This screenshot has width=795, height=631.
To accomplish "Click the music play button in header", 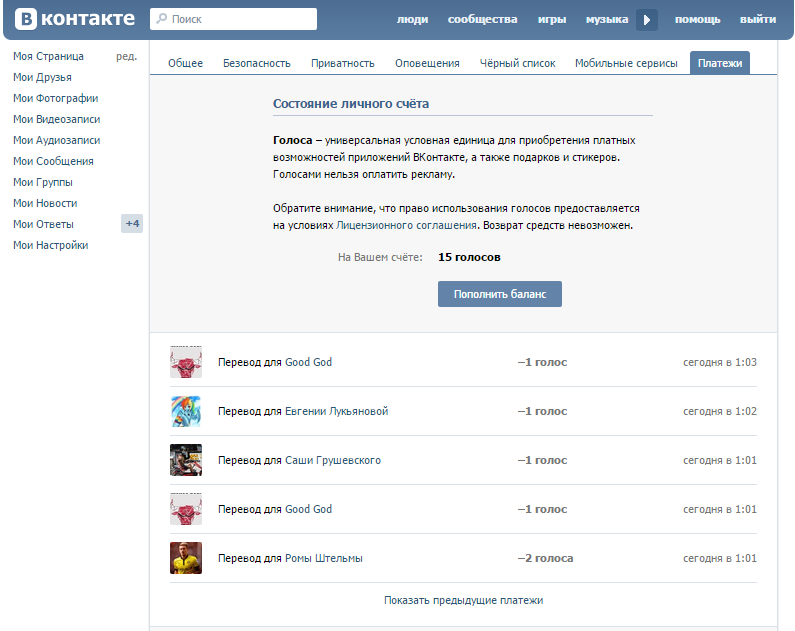I will (x=646, y=20).
